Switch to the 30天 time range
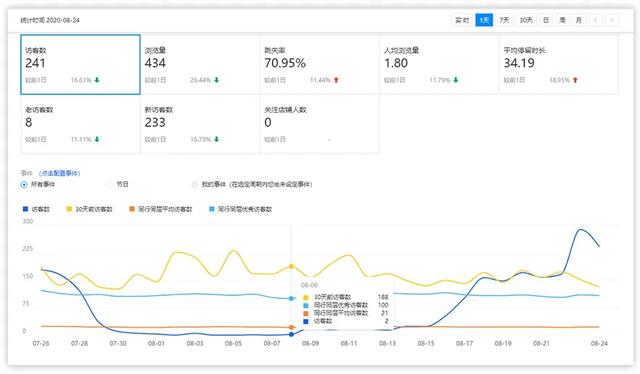This screenshot has height=374, width=640. tap(526, 20)
